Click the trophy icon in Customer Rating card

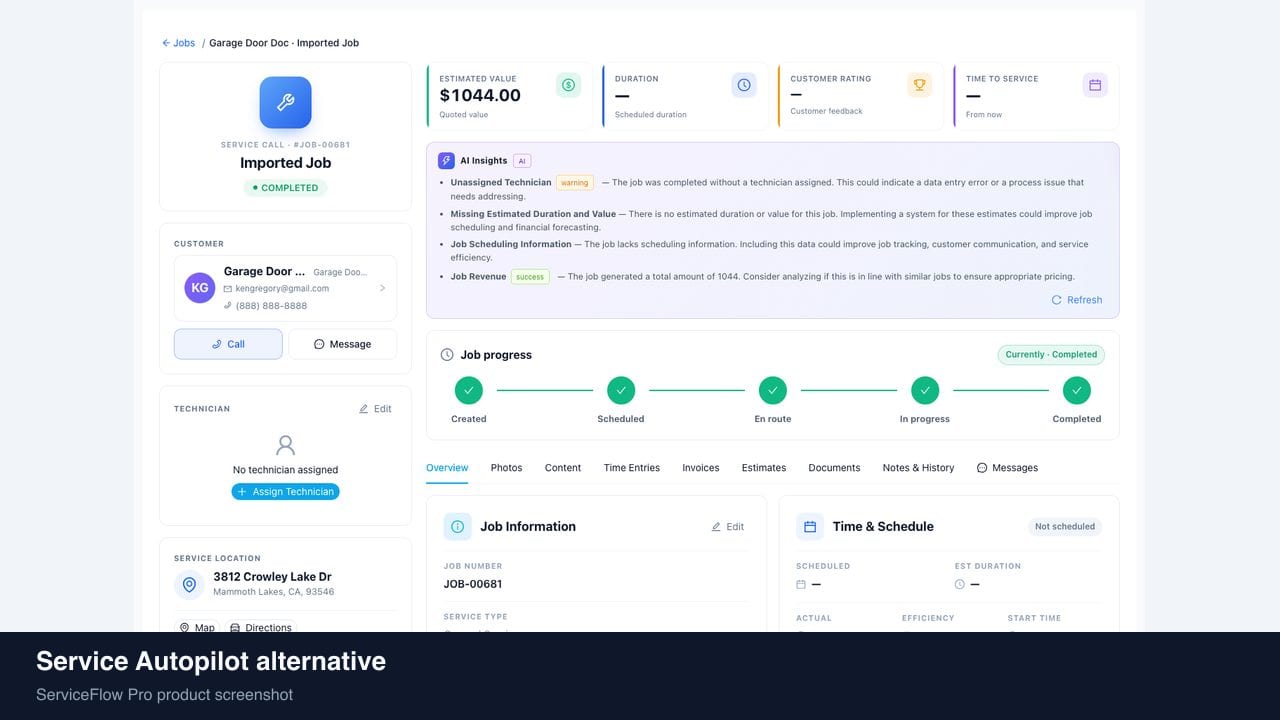pos(919,85)
